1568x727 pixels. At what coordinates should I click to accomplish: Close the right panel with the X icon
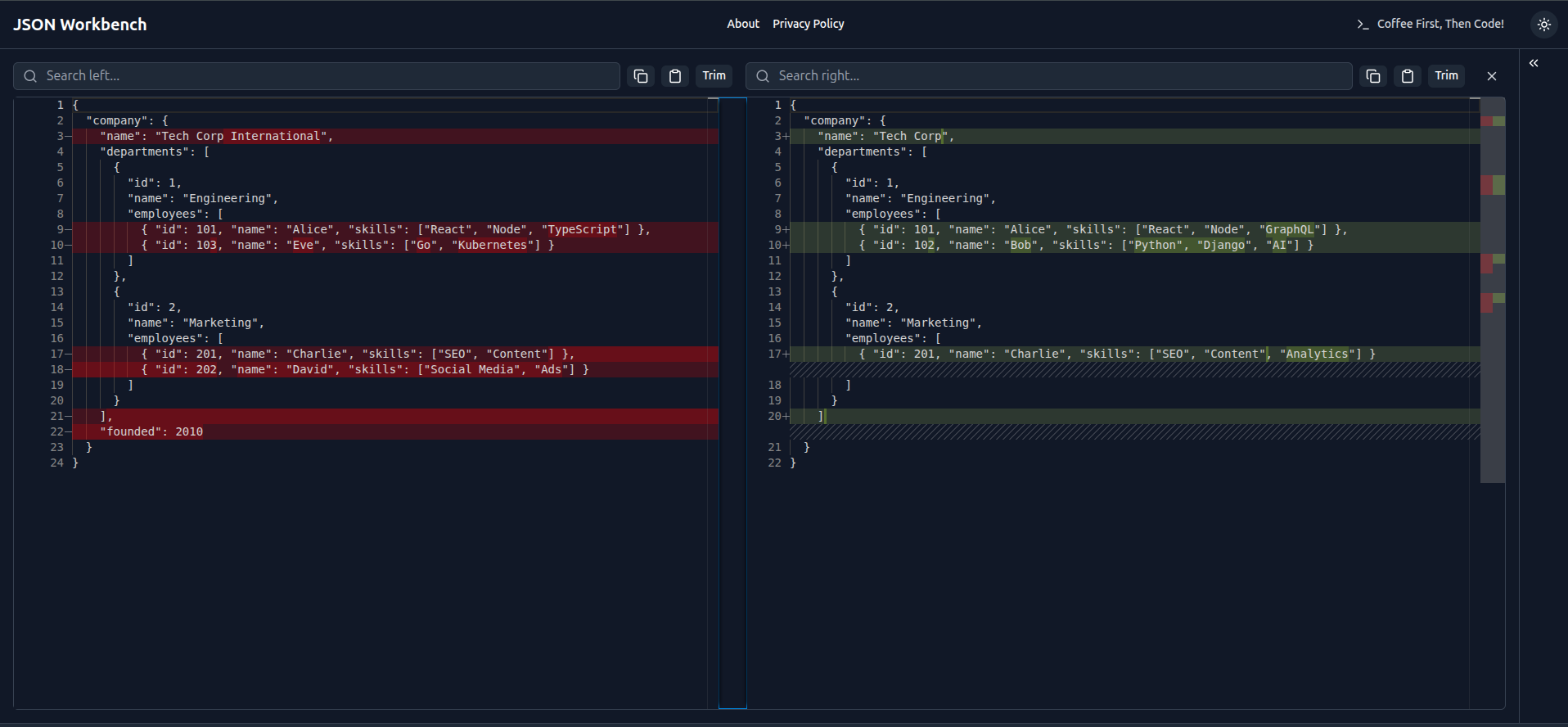(x=1492, y=76)
